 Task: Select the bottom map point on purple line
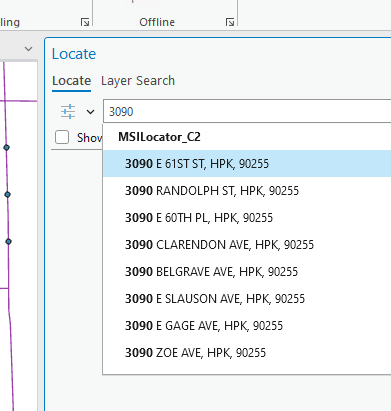point(8,241)
